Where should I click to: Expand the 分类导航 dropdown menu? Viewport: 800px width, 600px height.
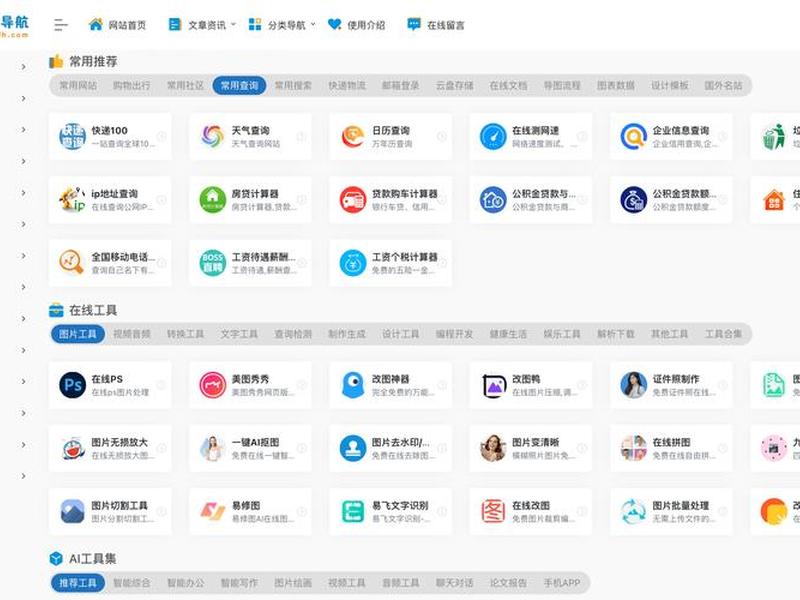(282, 24)
